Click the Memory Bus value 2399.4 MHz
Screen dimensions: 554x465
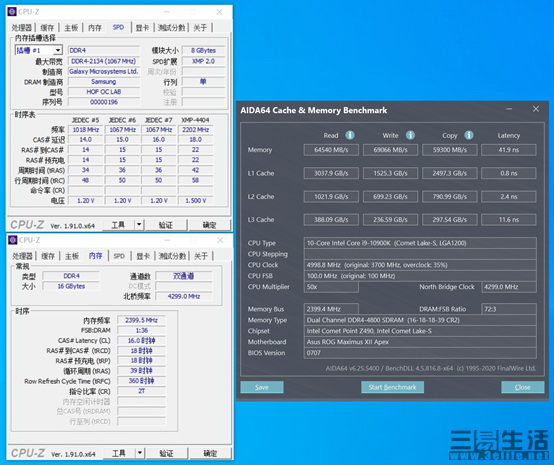pyautogui.click(x=331, y=309)
